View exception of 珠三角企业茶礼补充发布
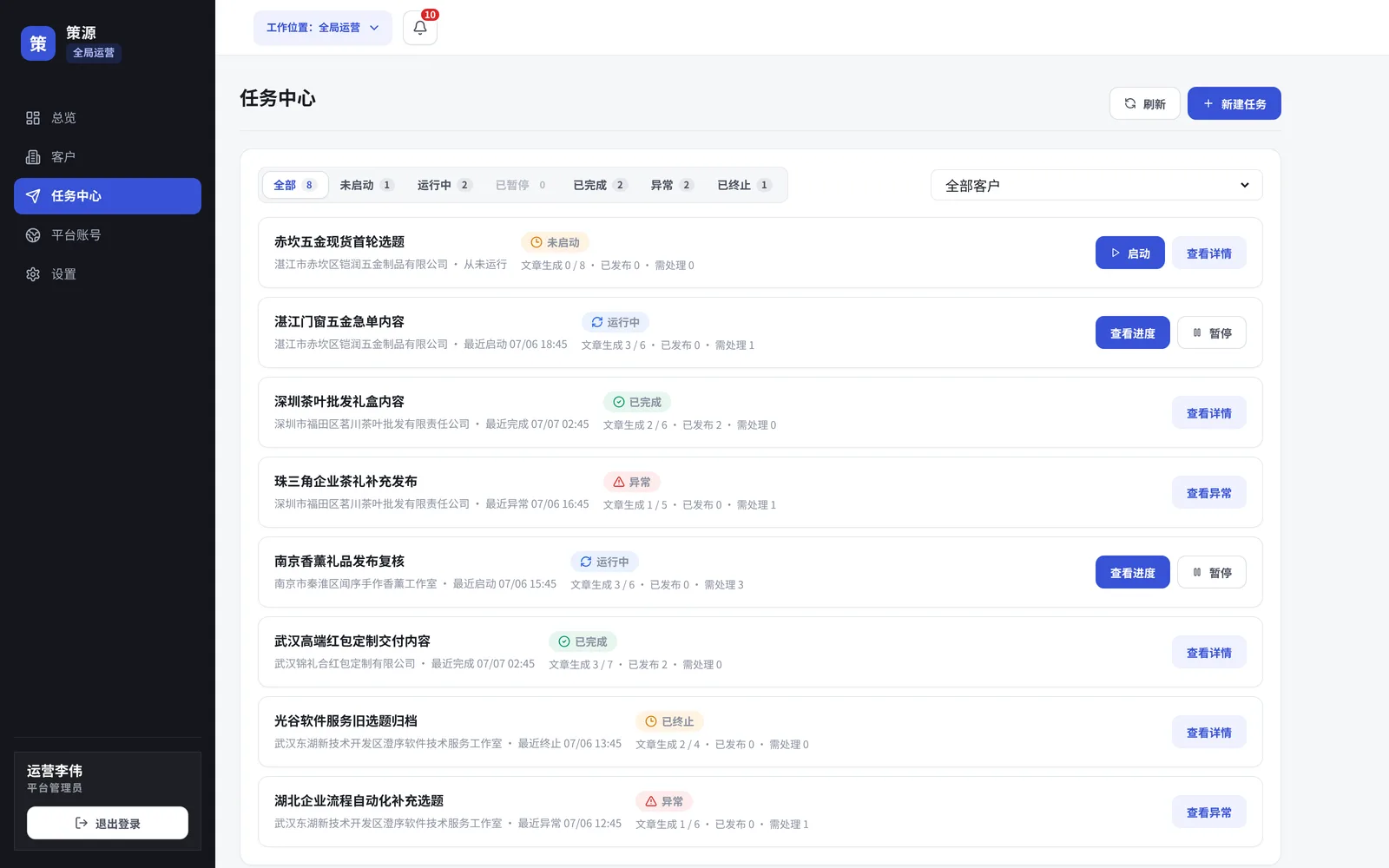This screenshot has width=1389, height=868. tap(1209, 493)
